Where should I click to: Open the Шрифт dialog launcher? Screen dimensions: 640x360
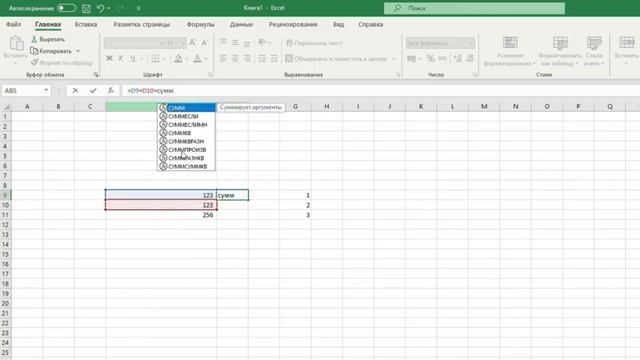pyautogui.click(x=211, y=75)
